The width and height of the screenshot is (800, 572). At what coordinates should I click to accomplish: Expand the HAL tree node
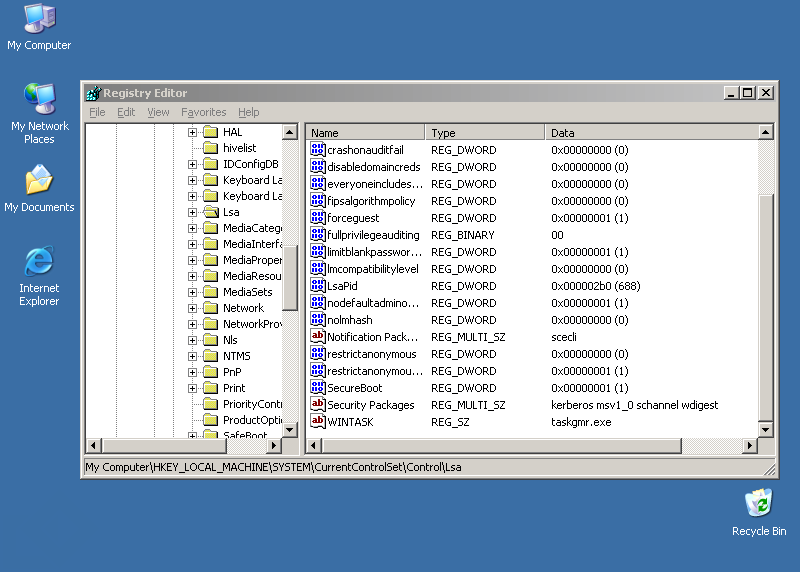(x=192, y=133)
